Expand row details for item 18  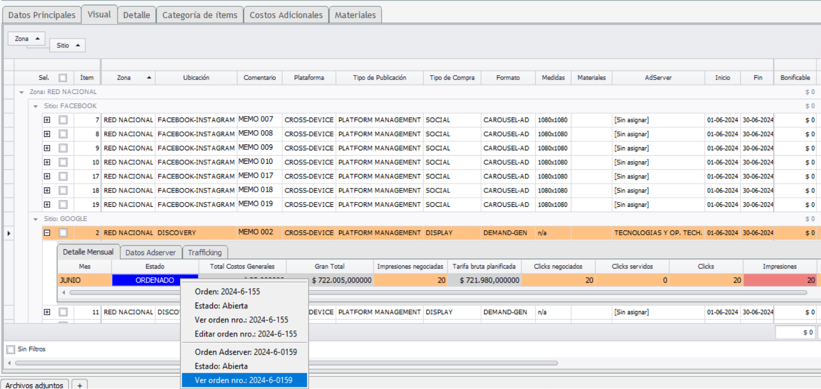click(x=47, y=191)
